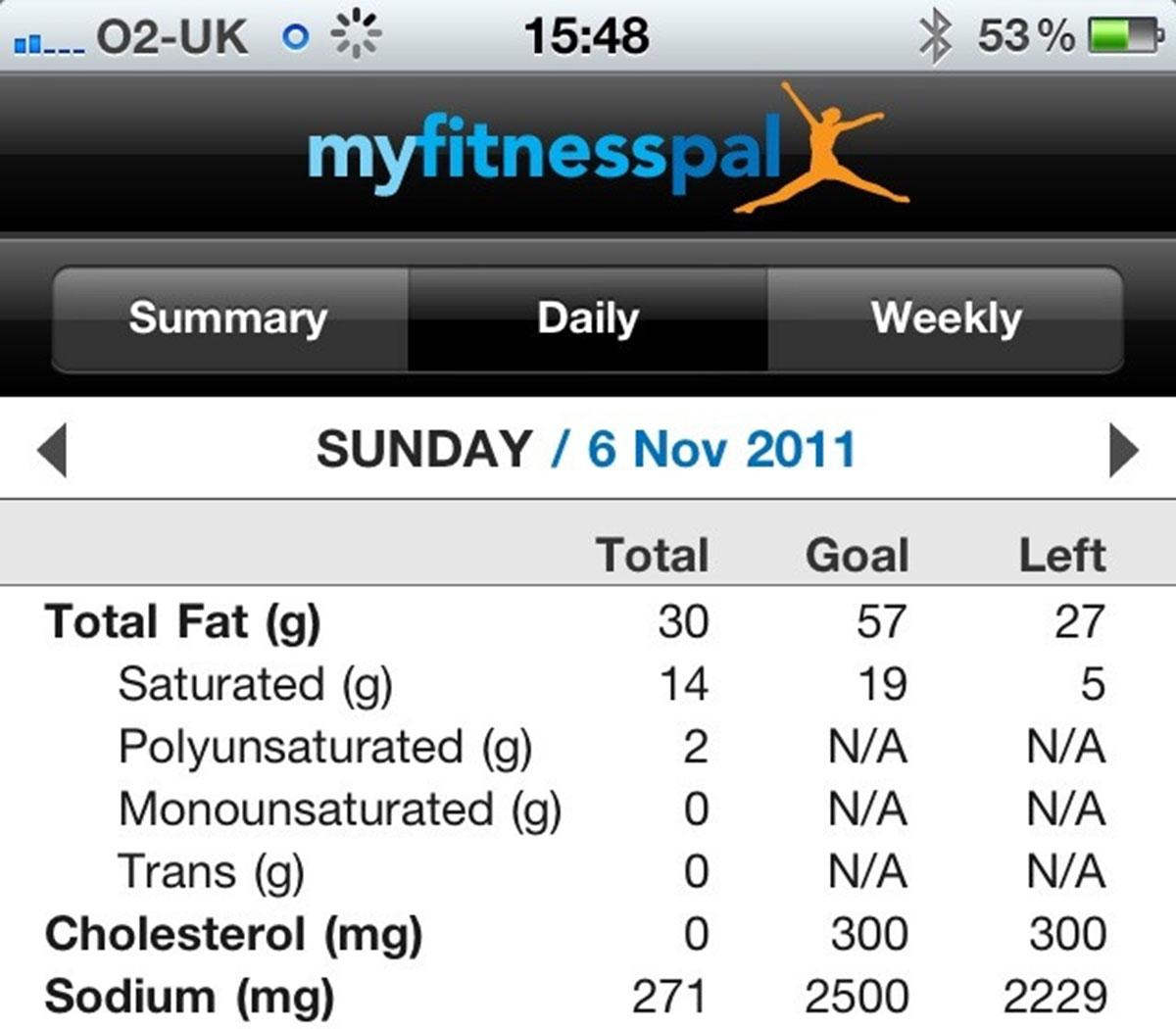Open the Weekly tab
Image resolution: width=1176 pixels, height=1029 pixels.
(x=946, y=318)
